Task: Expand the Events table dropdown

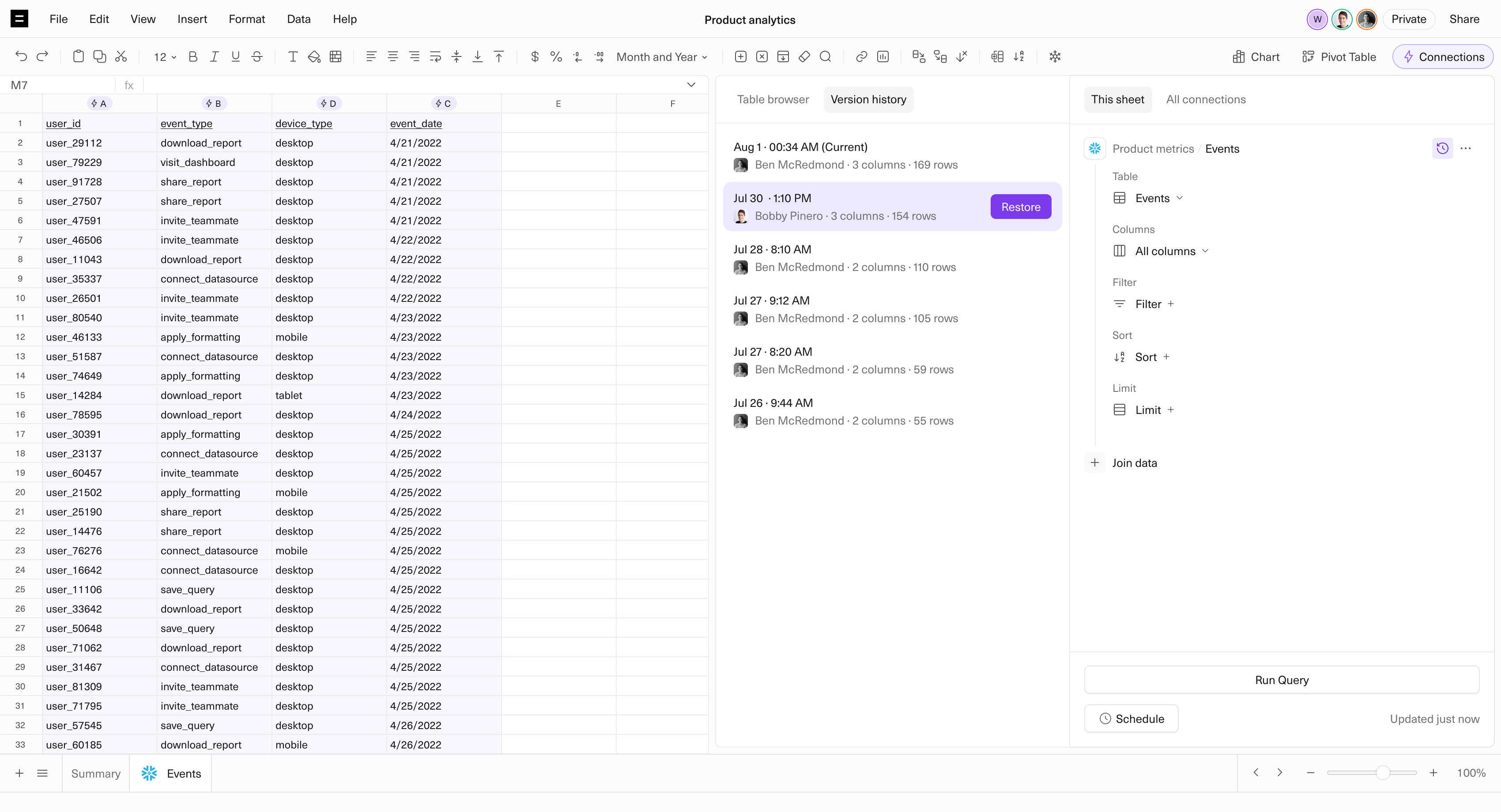Action: click(1158, 198)
